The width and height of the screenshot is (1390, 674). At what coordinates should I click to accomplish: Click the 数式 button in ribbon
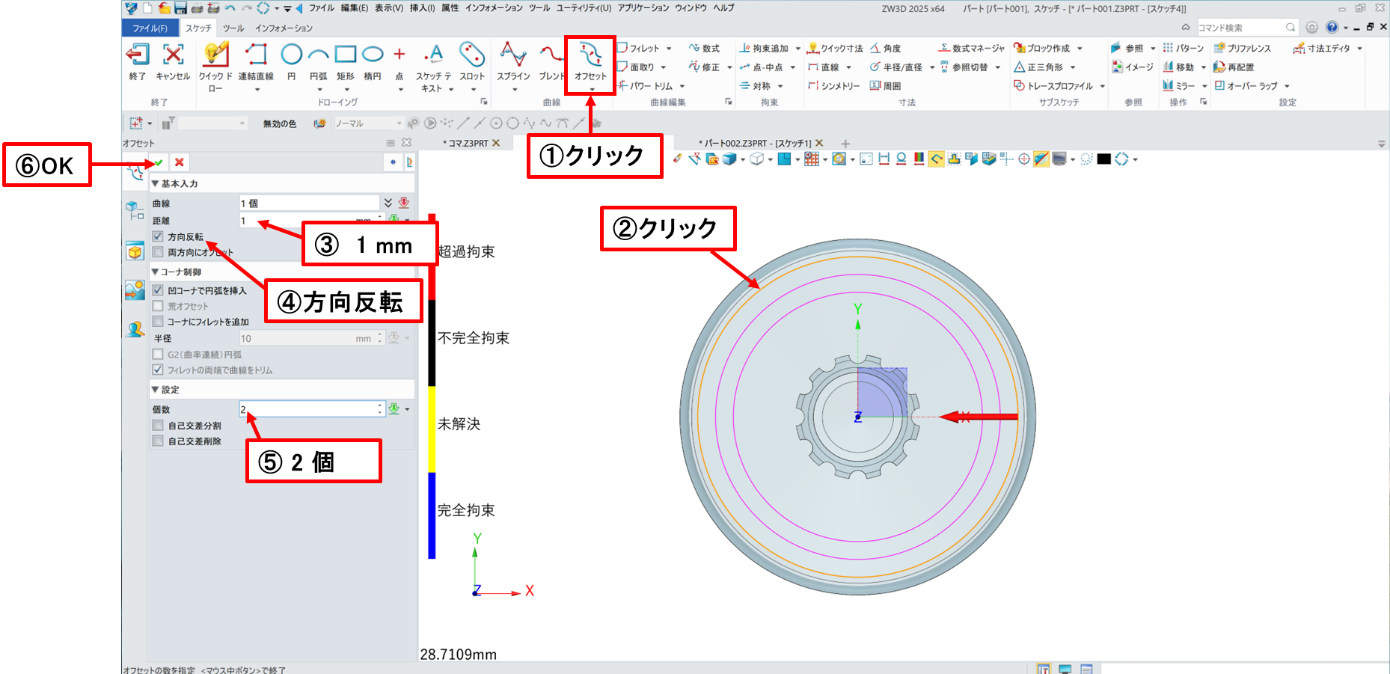[x=705, y=48]
